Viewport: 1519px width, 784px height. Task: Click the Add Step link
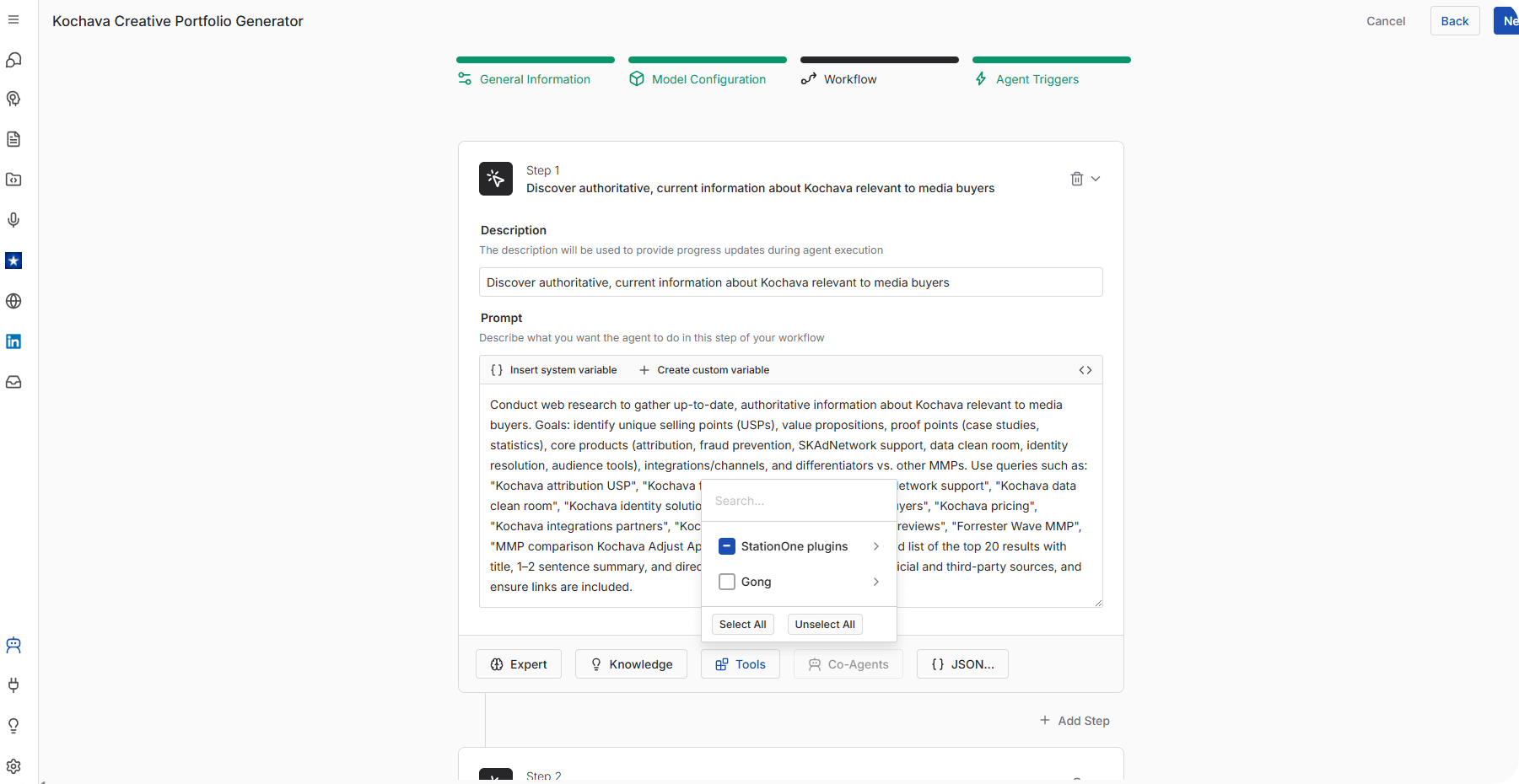click(x=1075, y=721)
